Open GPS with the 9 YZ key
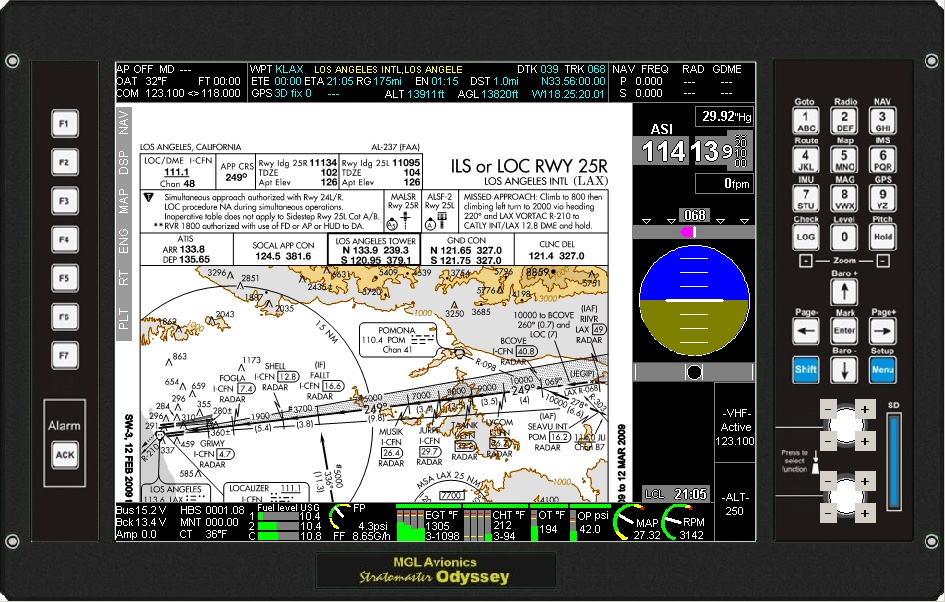 click(882, 198)
